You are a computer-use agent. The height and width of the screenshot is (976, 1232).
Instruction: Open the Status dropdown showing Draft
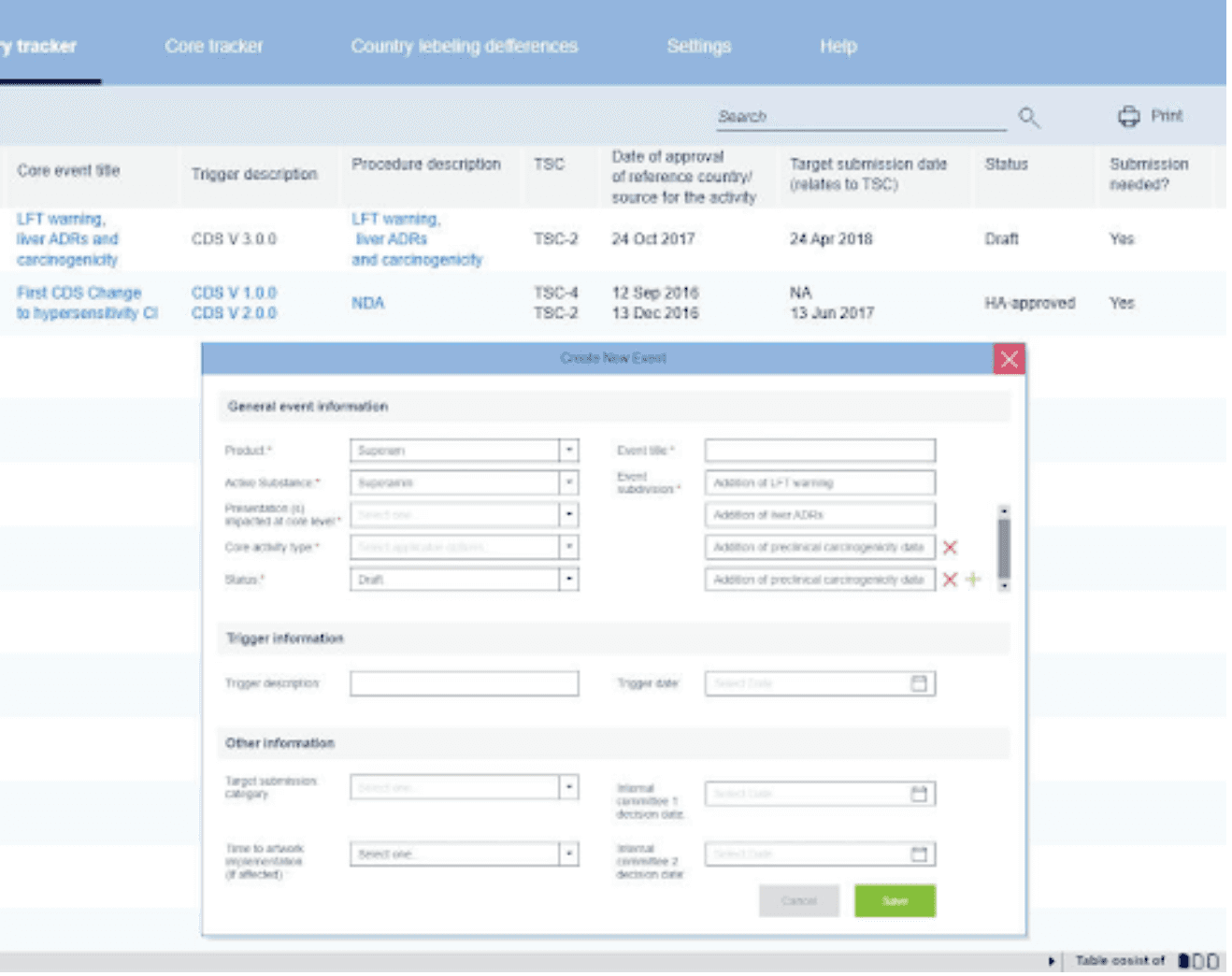coord(568,580)
